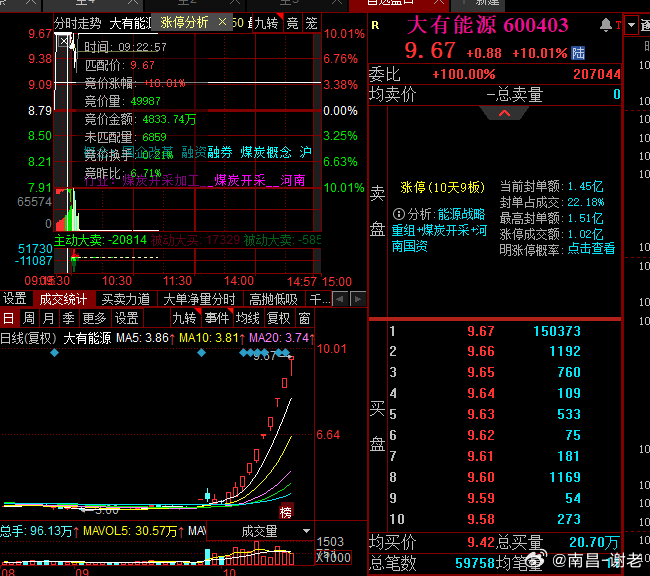Toggle 复权 price adjustment
Screen dimensions: 650x576
pyautogui.click(x=279, y=318)
